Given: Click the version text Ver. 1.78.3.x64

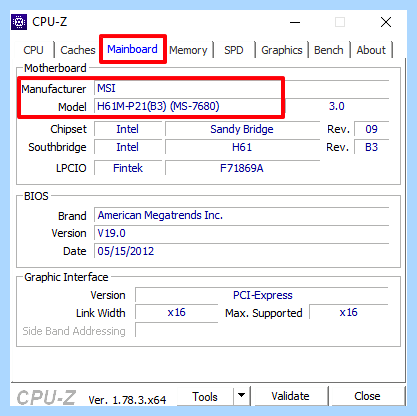Looking at the screenshot, I should coord(127,400).
